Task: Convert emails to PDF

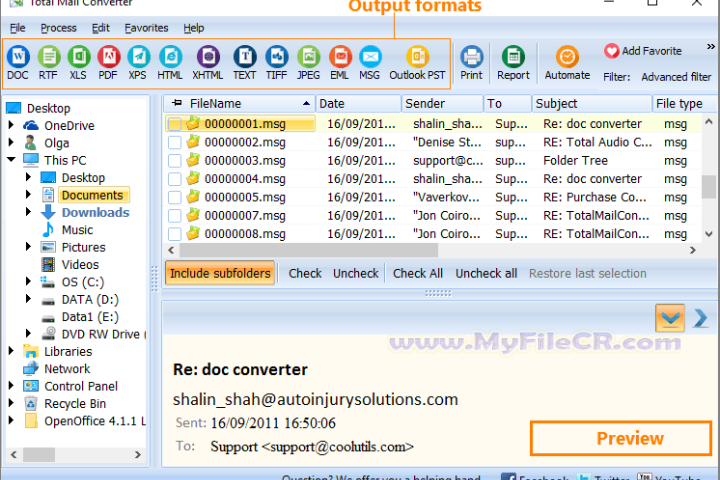Action: (108, 63)
